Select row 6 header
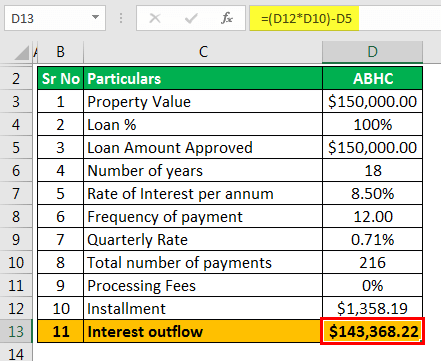Viewport: 441px width, 361px height. [x=16, y=170]
